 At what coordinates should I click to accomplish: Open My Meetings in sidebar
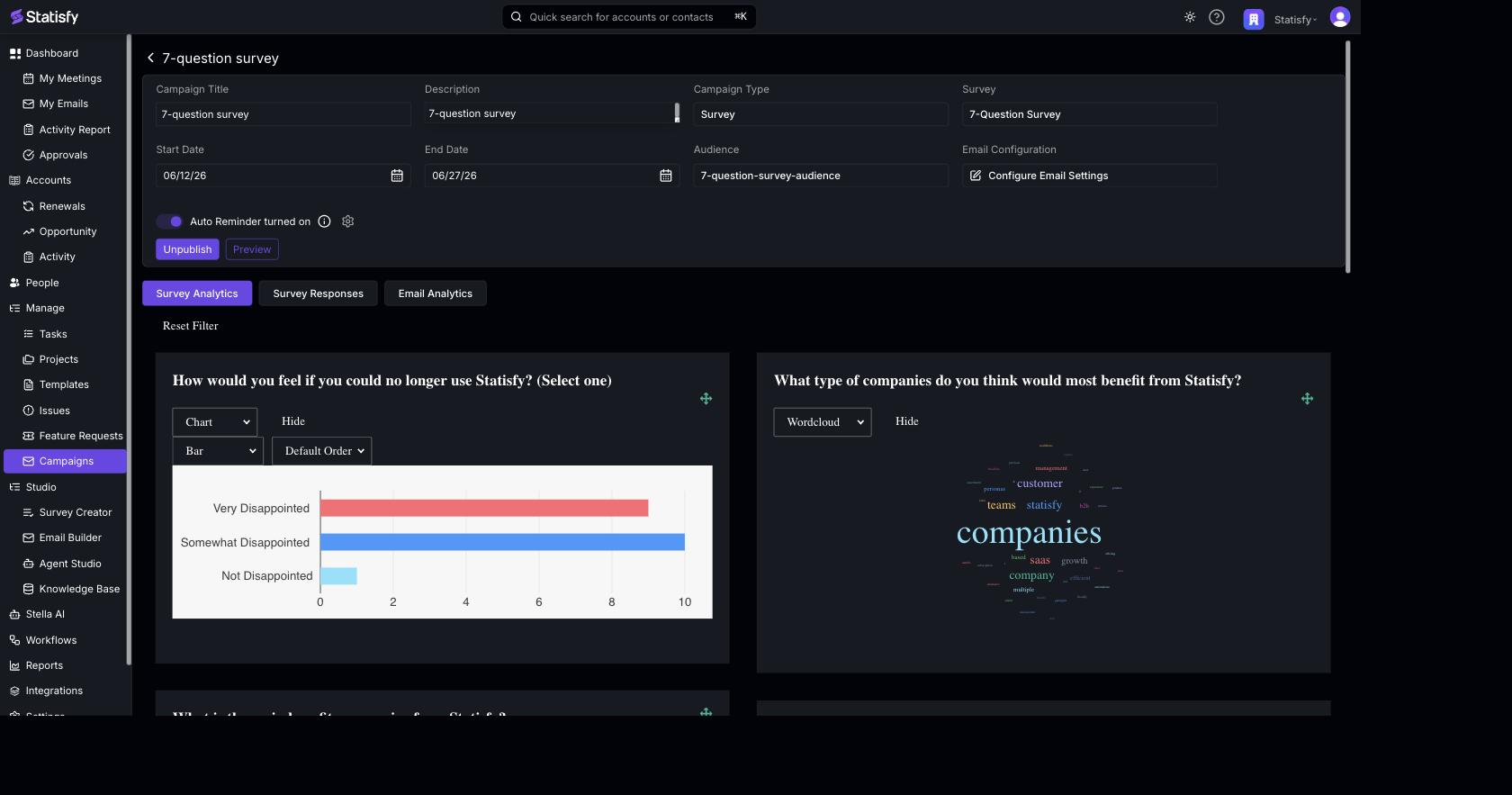click(x=70, y=78)
